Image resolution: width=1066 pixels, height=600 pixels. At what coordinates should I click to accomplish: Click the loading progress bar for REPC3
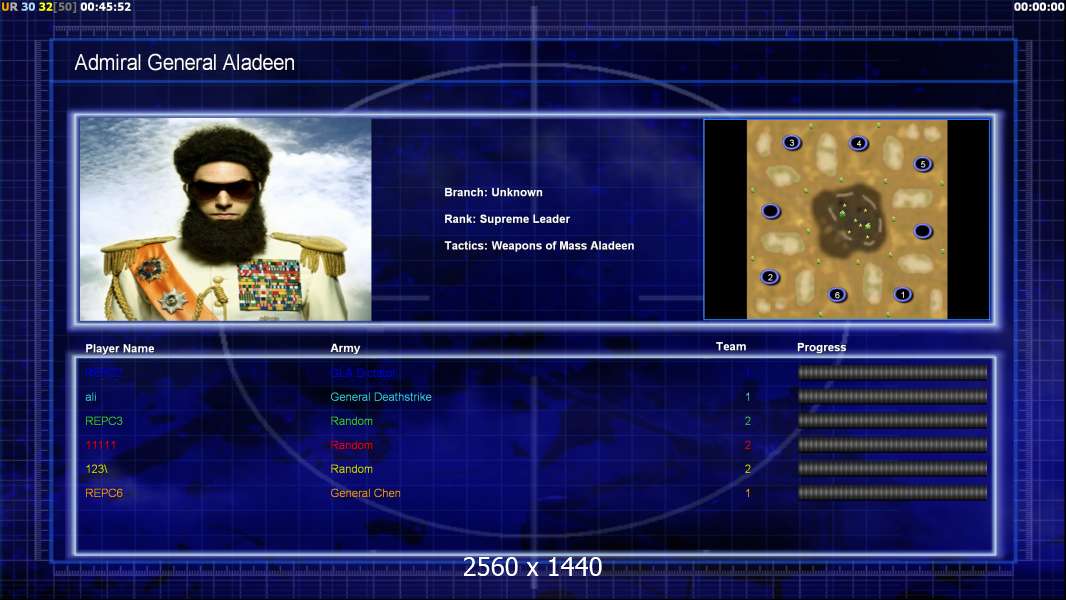[x=892, y=421]
